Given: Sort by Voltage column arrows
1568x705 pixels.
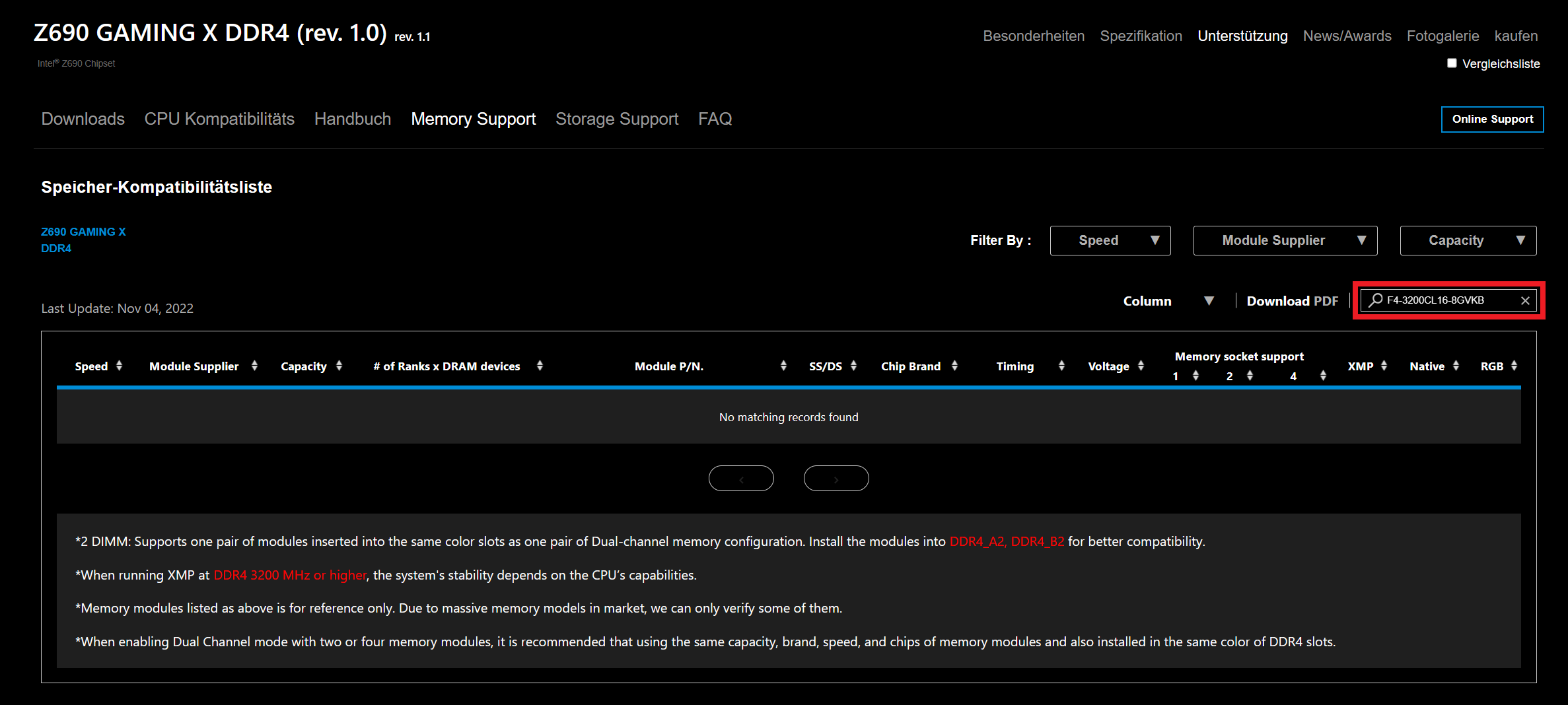Looking at the screenshot, I should tap(1141, 366).
